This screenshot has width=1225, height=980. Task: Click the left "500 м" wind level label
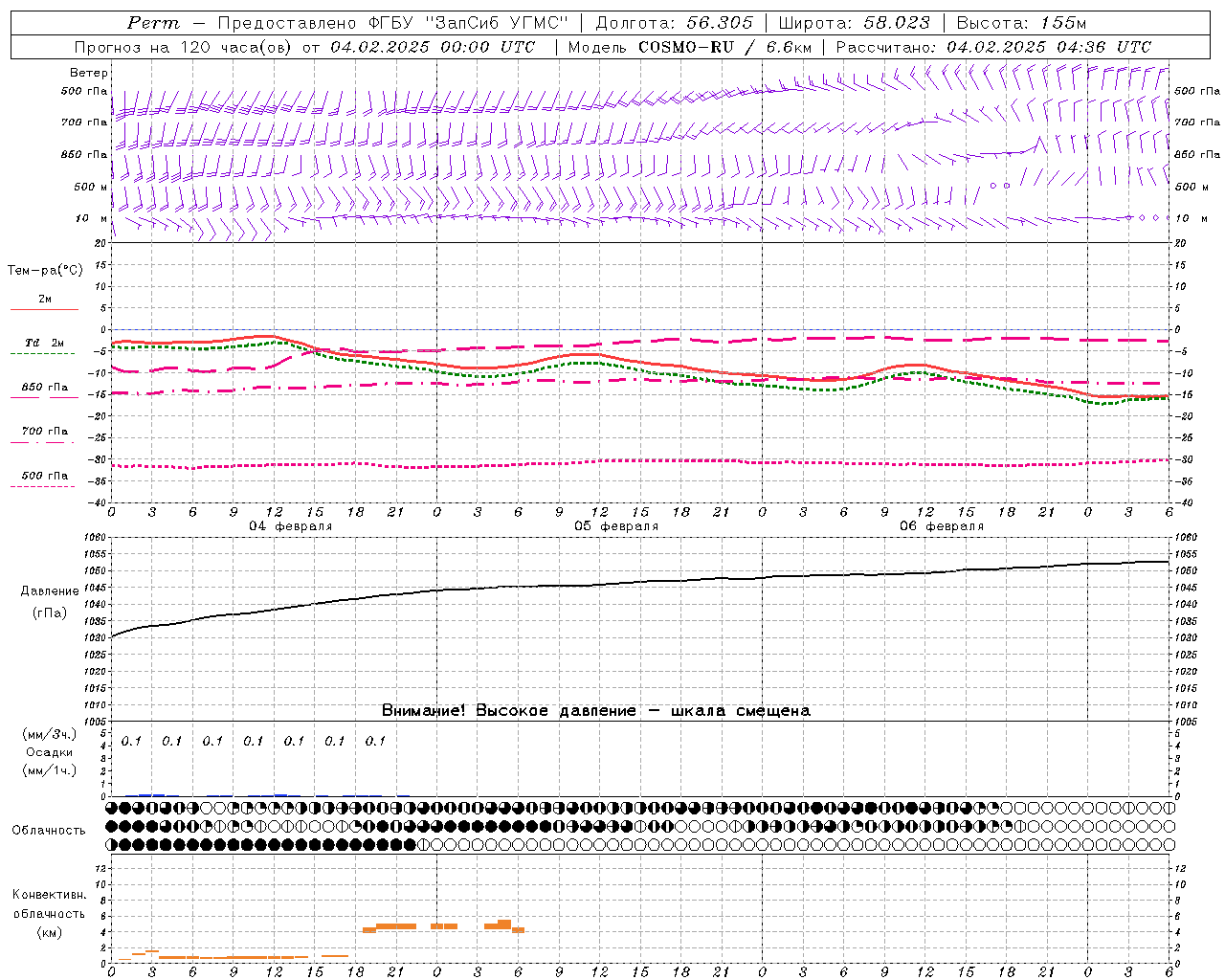point(91,187)
